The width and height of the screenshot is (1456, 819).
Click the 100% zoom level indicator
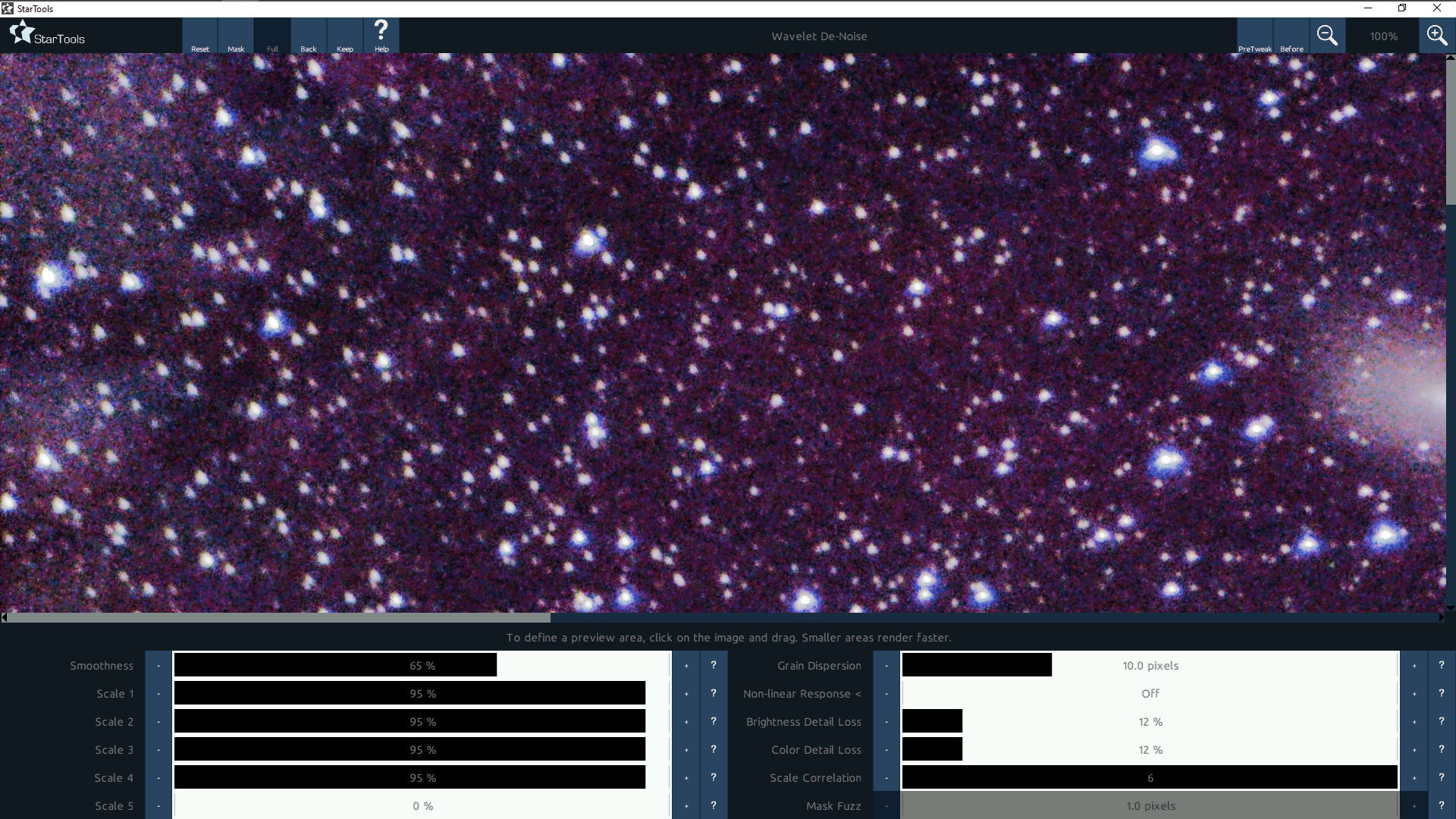[x=1383, y=36]
